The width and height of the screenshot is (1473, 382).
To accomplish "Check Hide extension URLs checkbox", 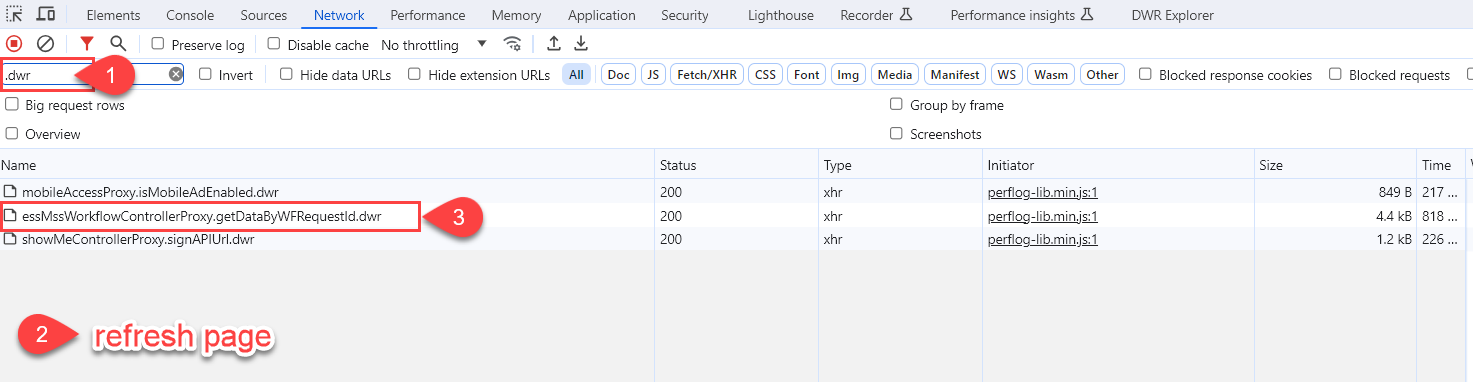I will click(415, 74).
